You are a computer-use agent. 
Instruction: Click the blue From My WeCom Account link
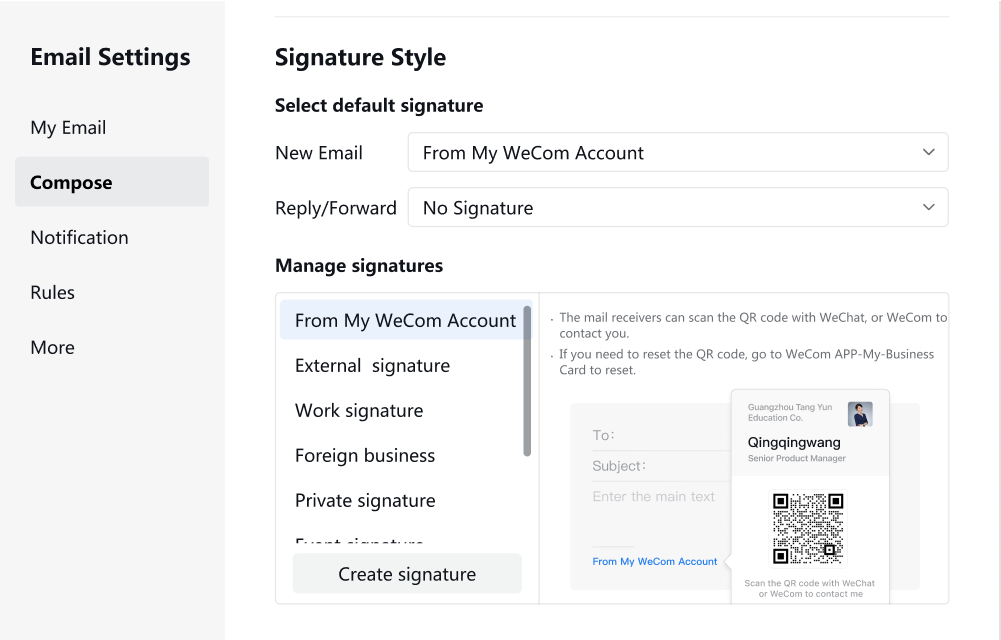pyautogui.click(x=654, y=562)
